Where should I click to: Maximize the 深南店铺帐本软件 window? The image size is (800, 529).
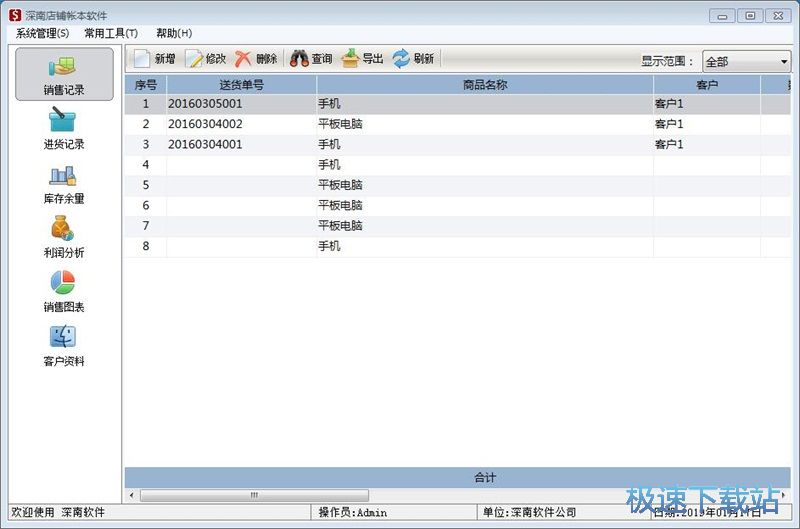pyautogui.click(x=750, y=16)
